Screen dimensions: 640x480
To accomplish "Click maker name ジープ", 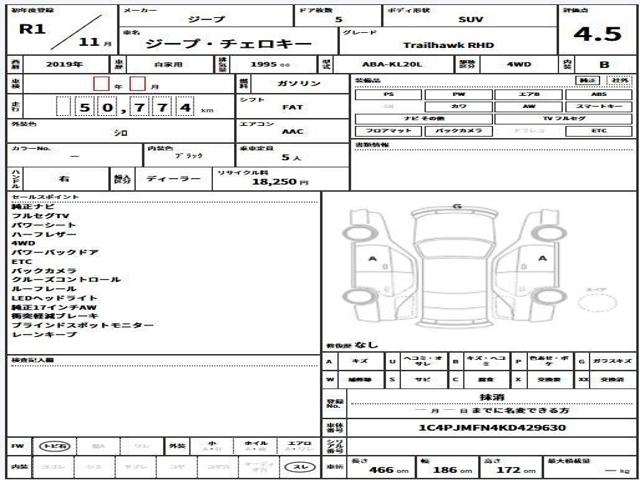I will (x=207, y=20).
